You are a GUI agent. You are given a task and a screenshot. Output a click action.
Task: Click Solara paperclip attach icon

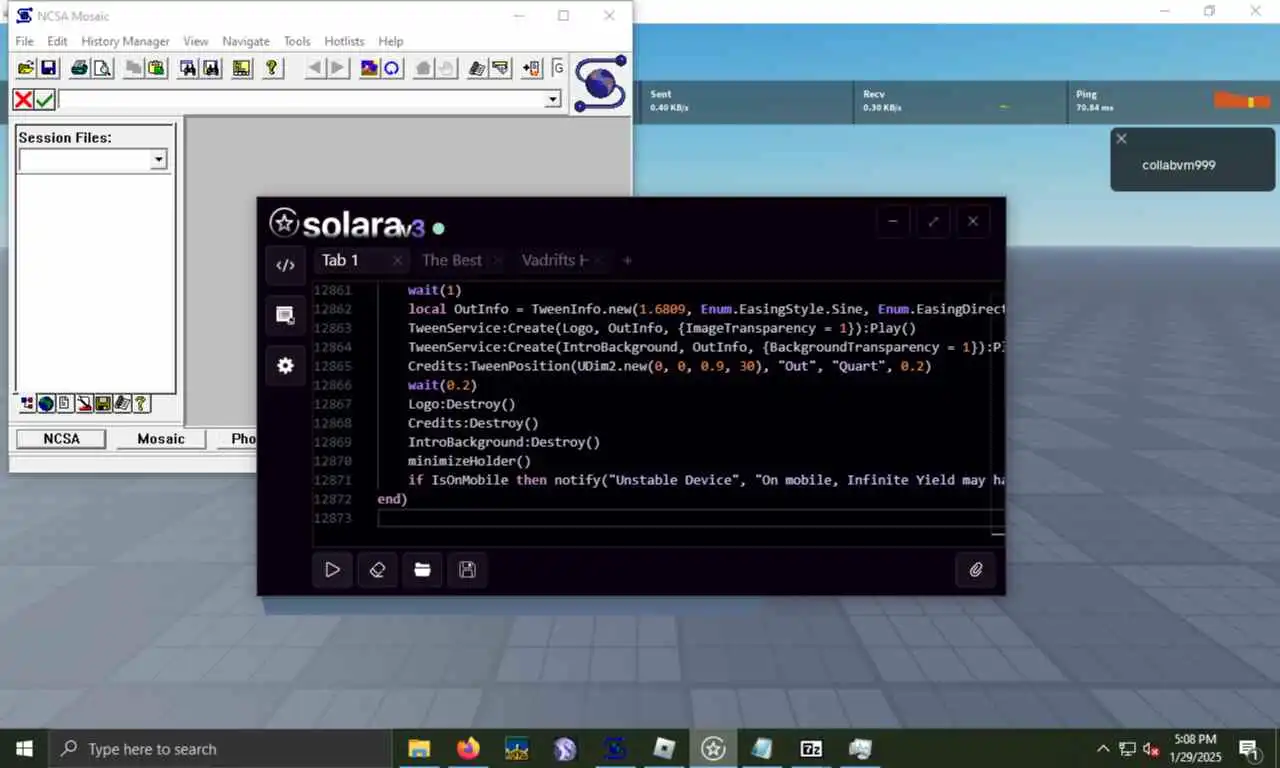(975, 569)
